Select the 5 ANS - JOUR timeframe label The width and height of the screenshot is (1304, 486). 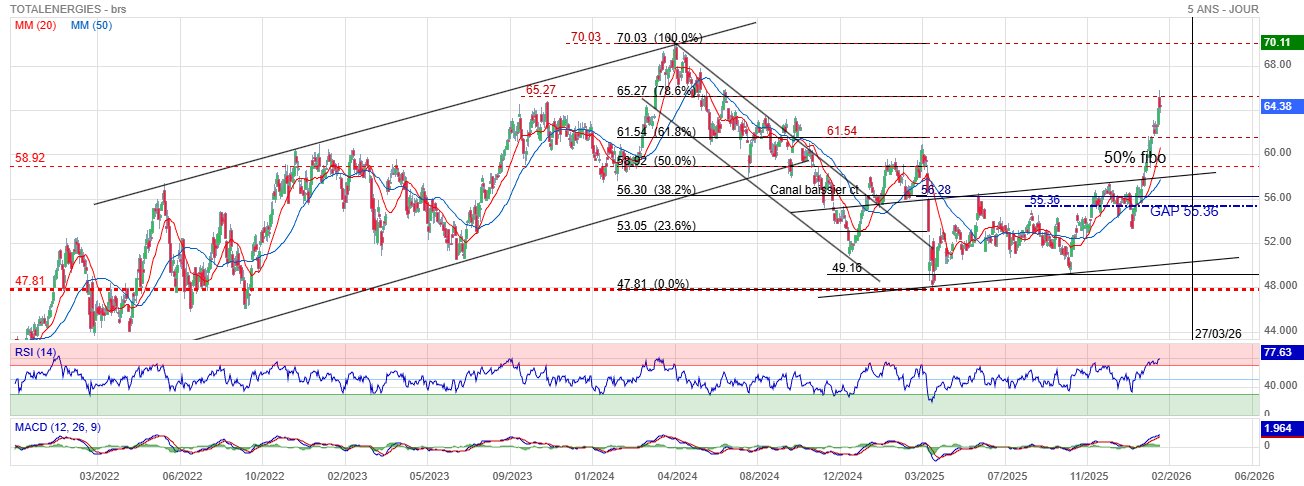[1223, 9]
